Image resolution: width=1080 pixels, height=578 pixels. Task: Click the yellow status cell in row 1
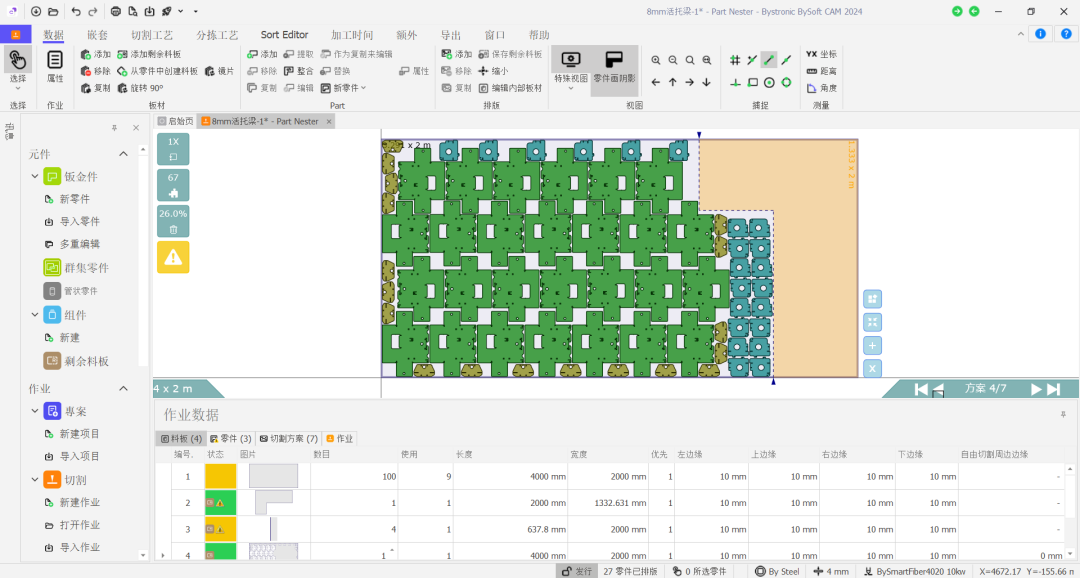click(x=220, y=476)
